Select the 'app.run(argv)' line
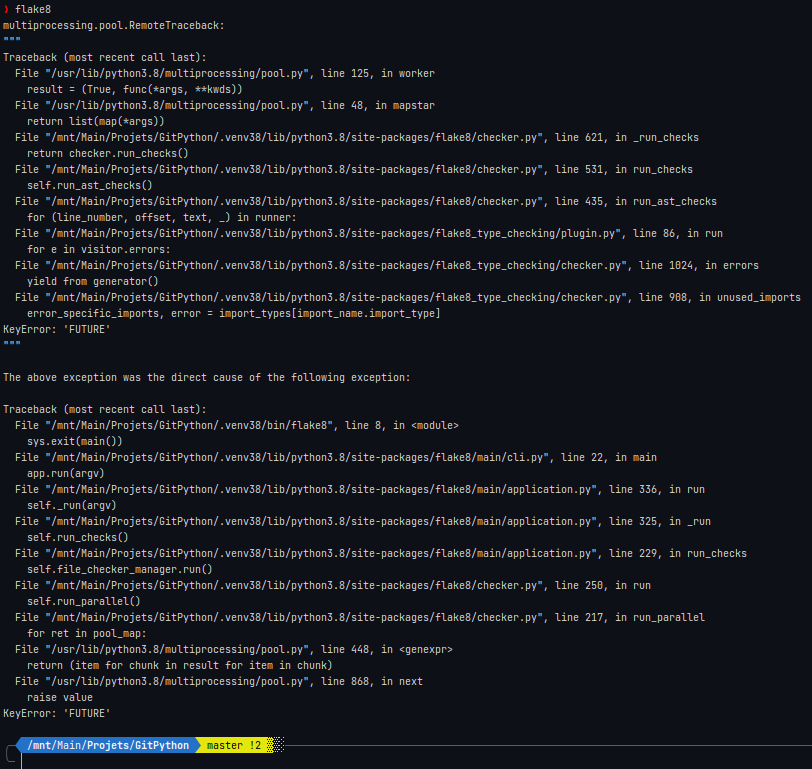812x769 pixels. point(66,474)
